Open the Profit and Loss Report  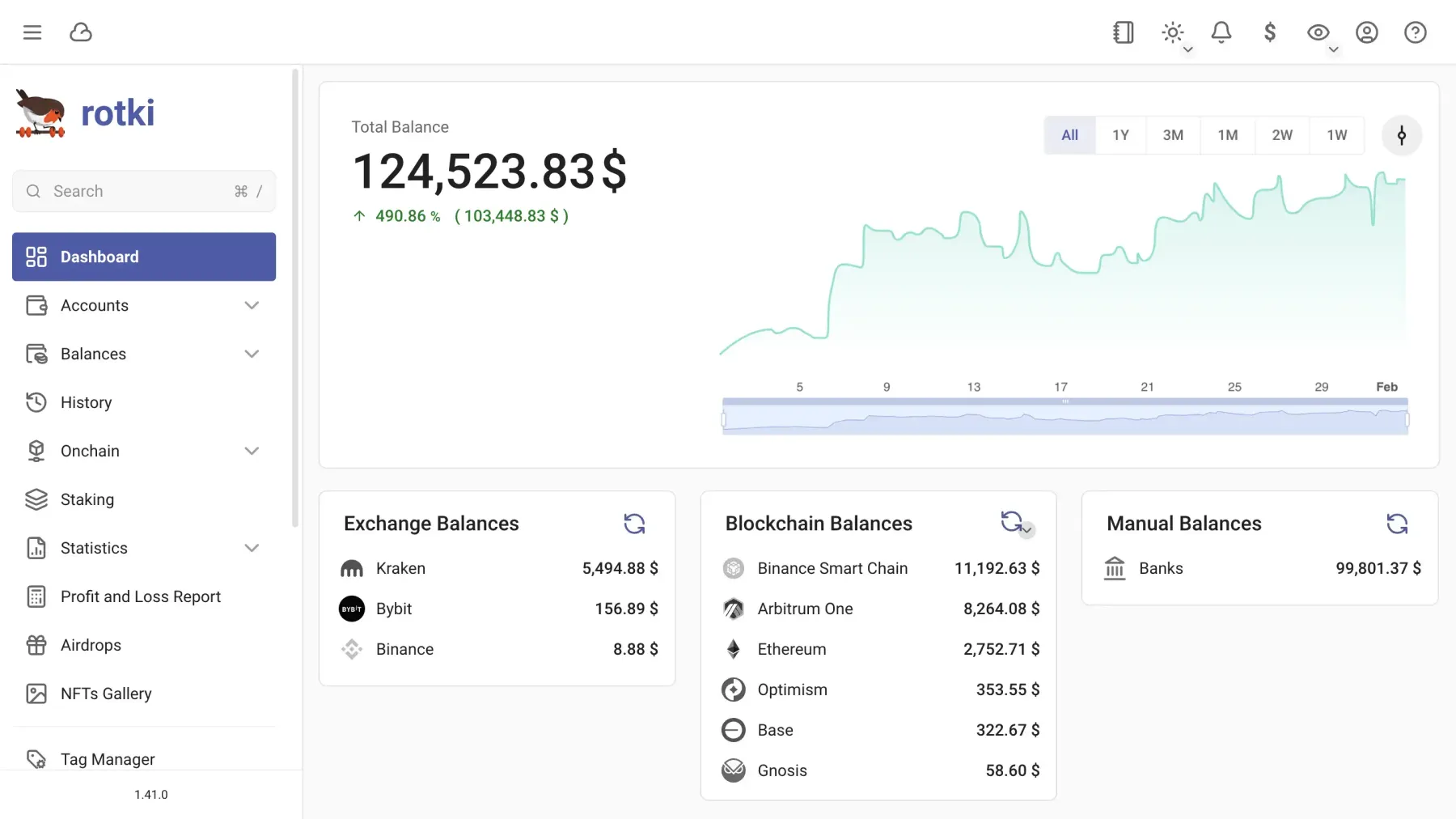click(x=141, y=596)
